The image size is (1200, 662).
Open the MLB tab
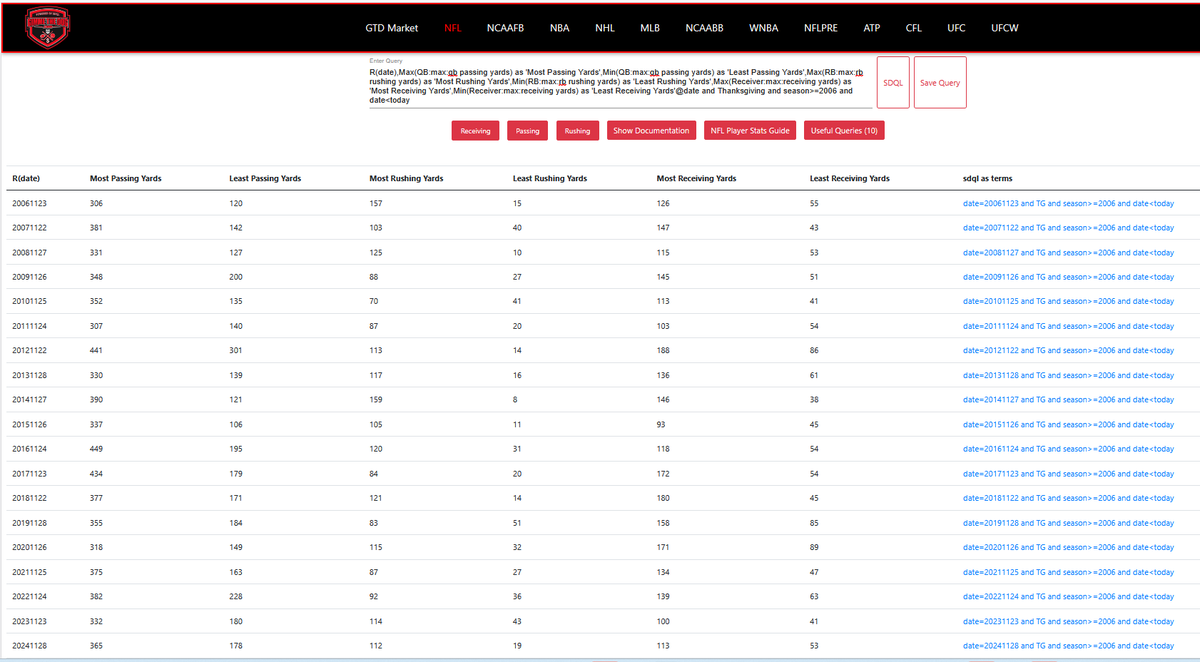(650, 28)
